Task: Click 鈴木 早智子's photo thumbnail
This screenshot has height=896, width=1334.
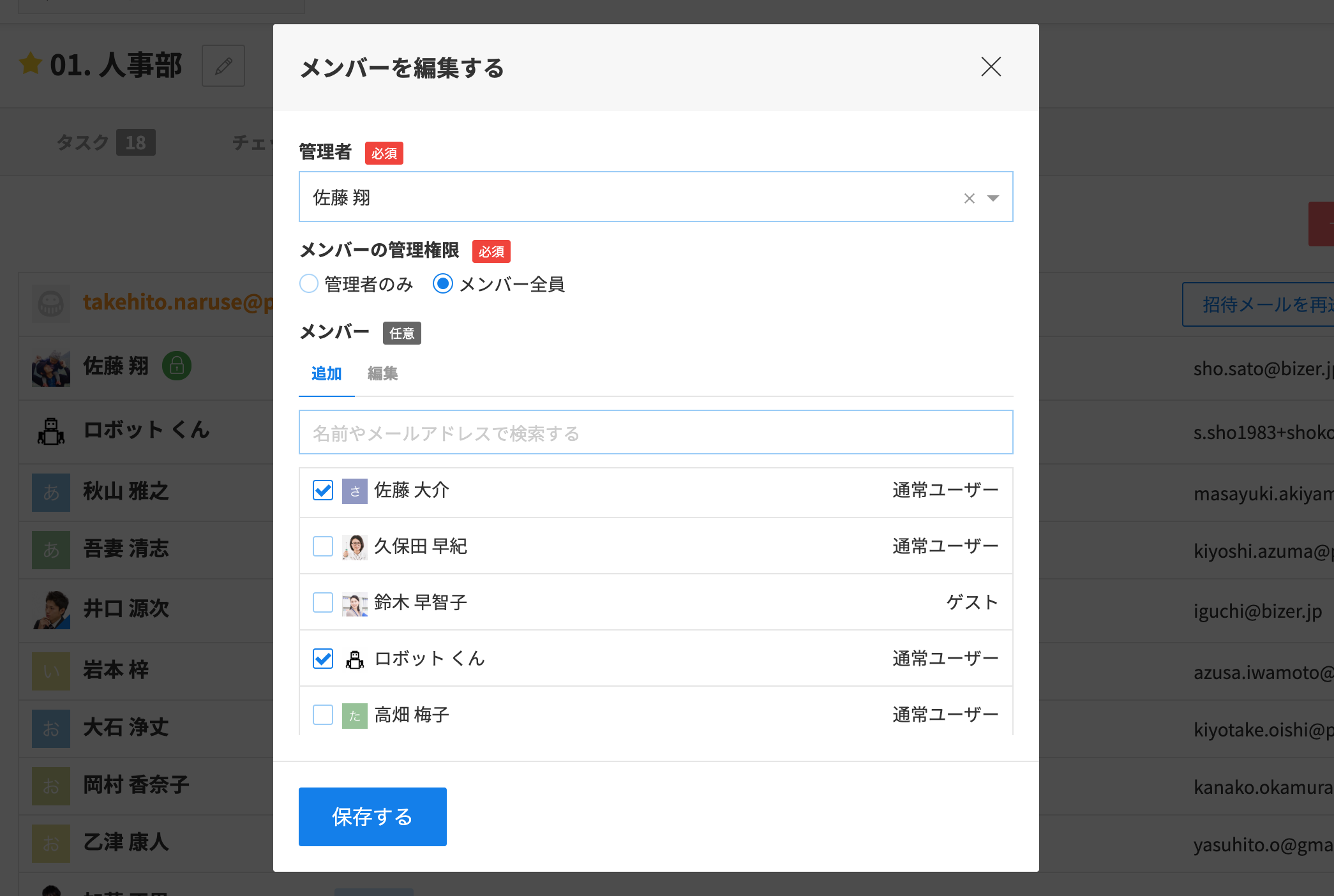Action: tap(355, 604)
